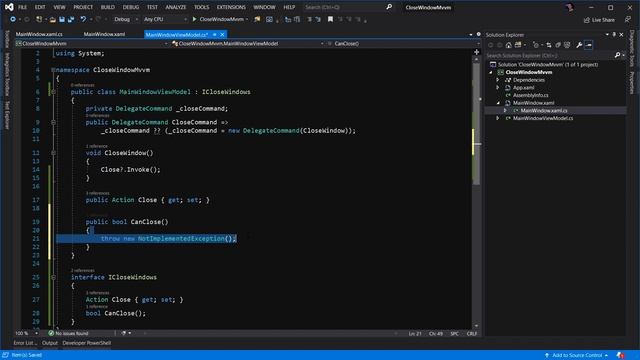This screenshot has width=640, height=360.
Task: Click the user account avatar icon
Action: pyautogui.click(x=570, y=7)
